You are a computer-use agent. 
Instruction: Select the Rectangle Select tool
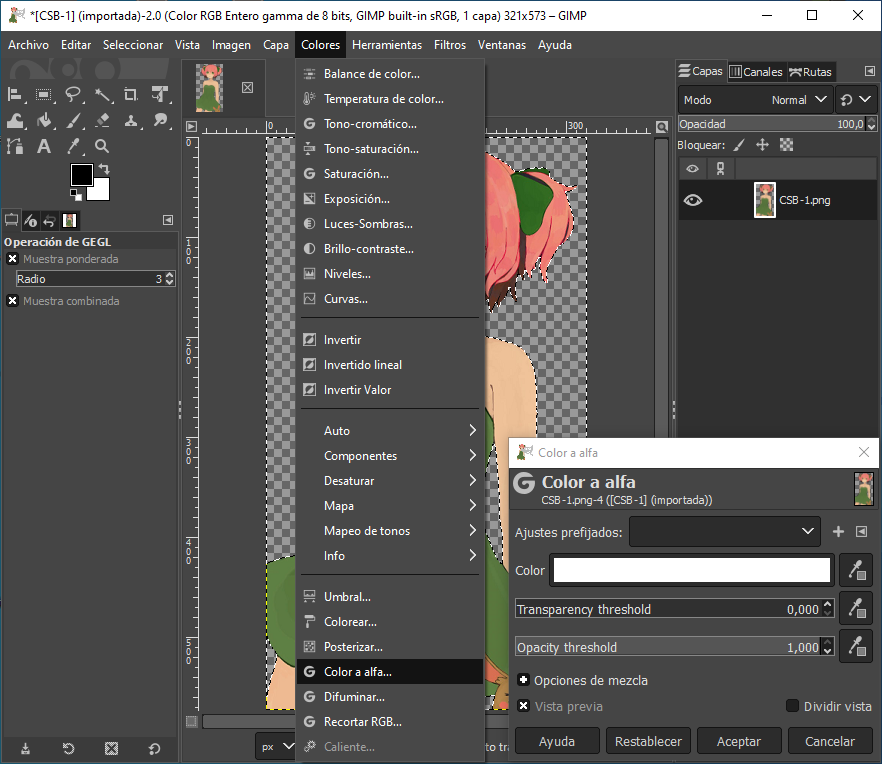(x=44, y=95)
